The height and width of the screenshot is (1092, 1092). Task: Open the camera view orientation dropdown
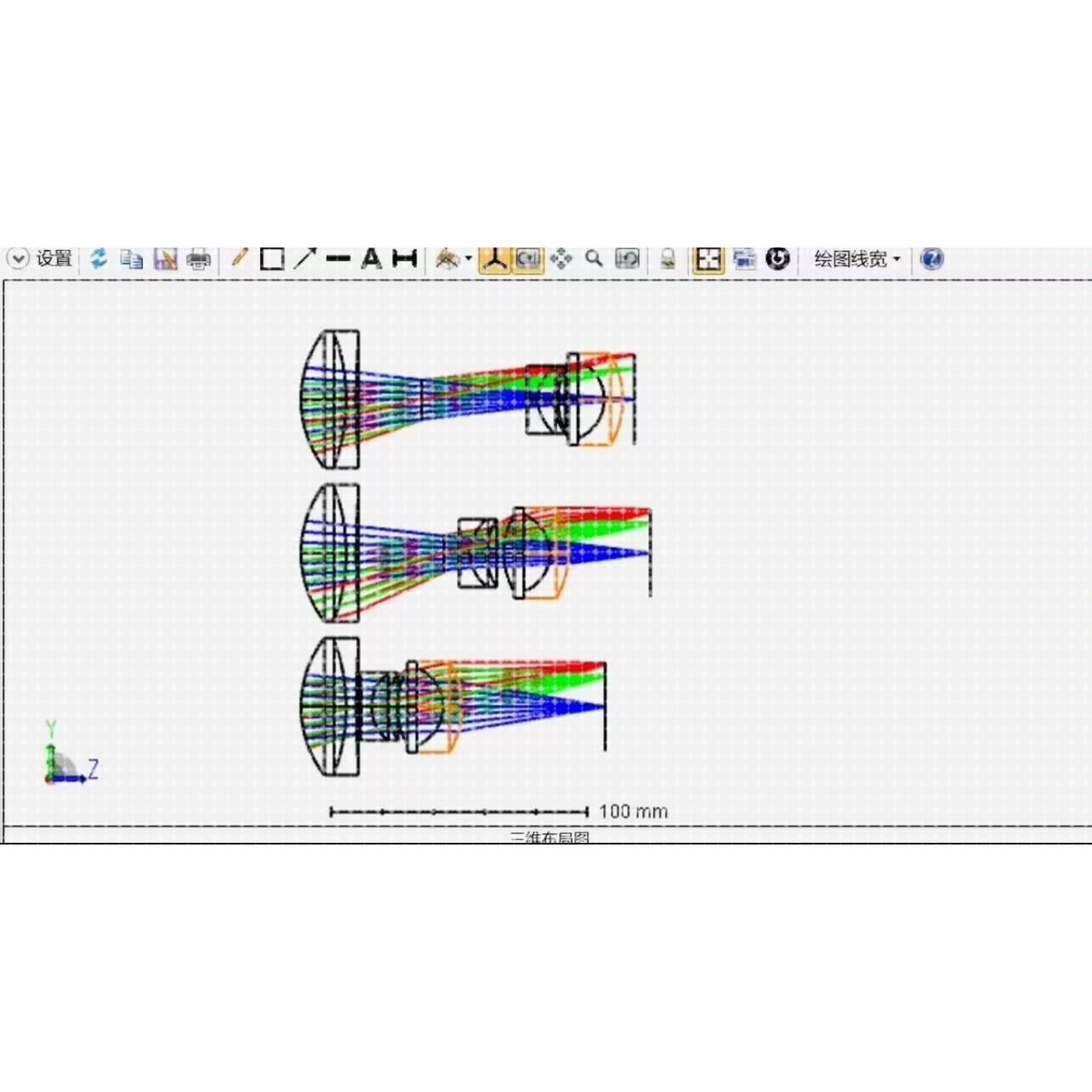tap(453, 259)
